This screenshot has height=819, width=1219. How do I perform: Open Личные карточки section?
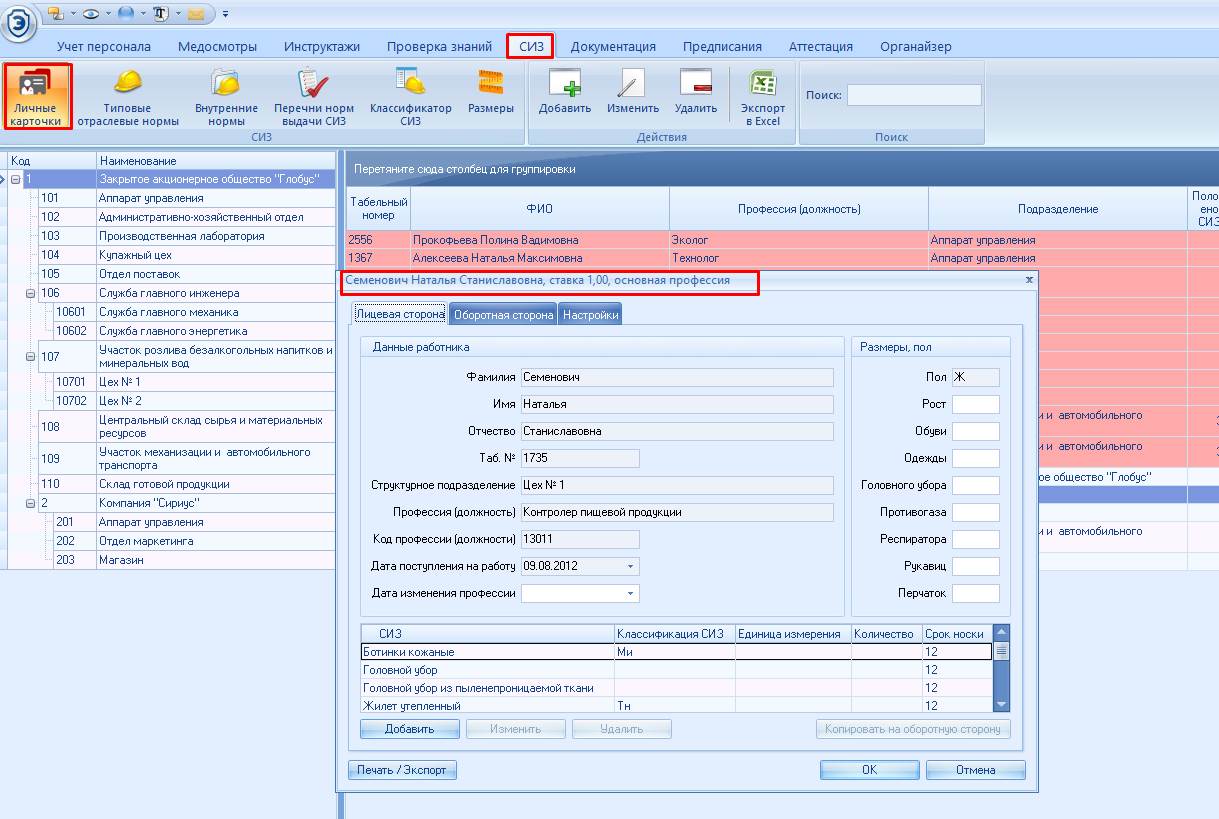pos(38,97)
